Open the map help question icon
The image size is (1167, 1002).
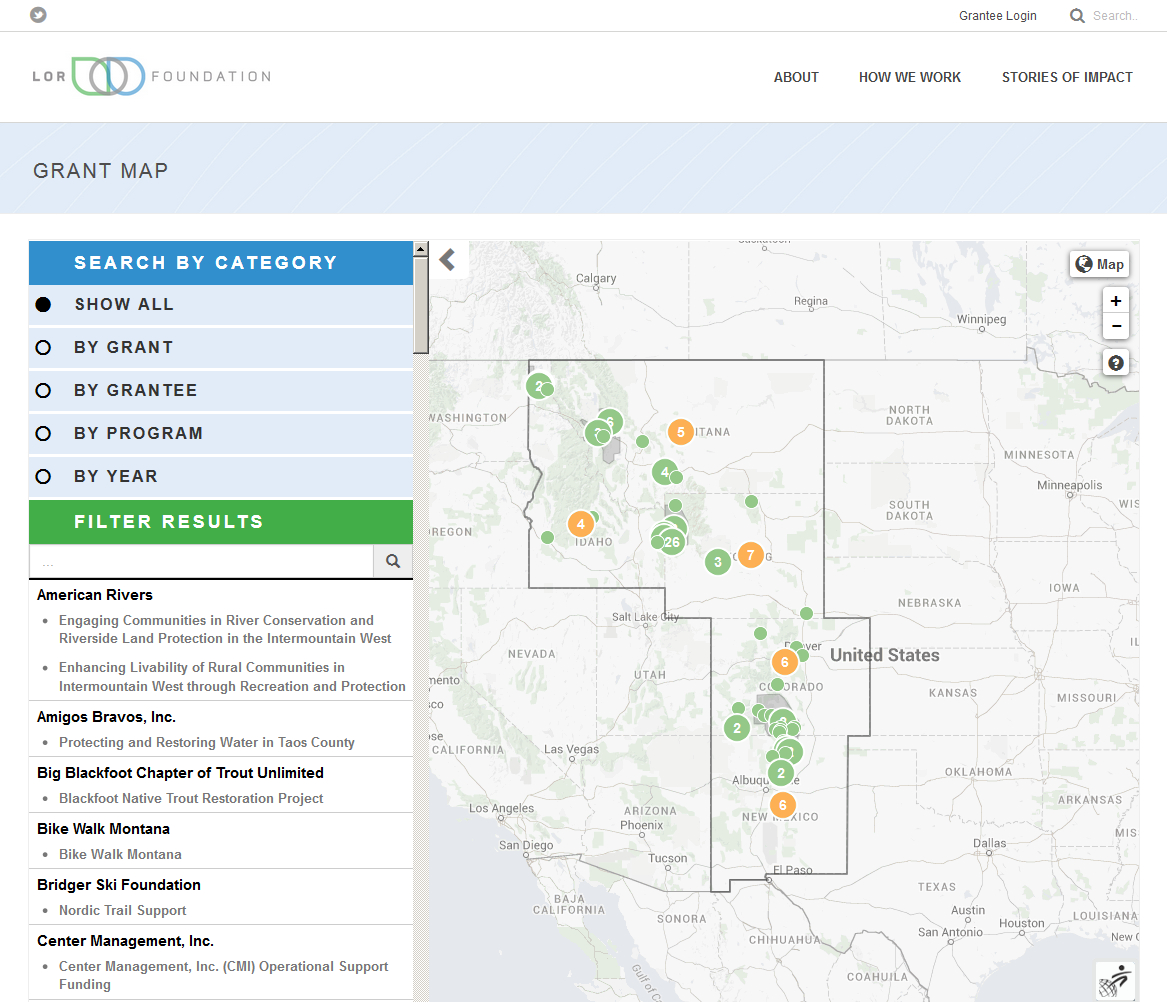coord(1116,363)
